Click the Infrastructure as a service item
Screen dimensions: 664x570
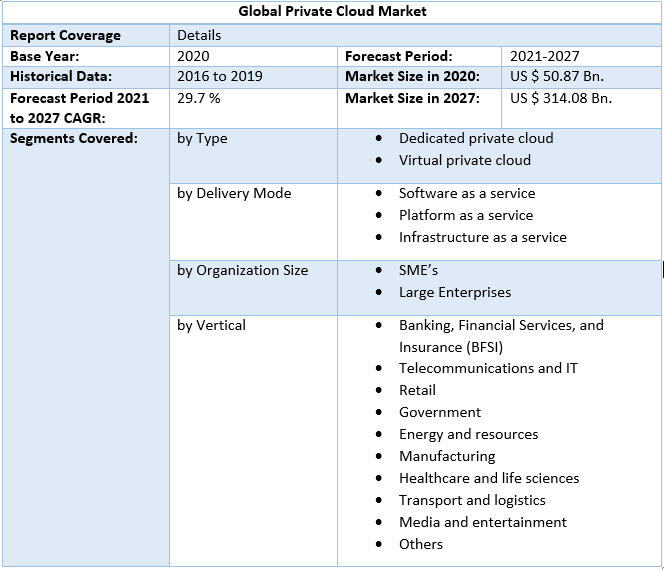(482, 237)
